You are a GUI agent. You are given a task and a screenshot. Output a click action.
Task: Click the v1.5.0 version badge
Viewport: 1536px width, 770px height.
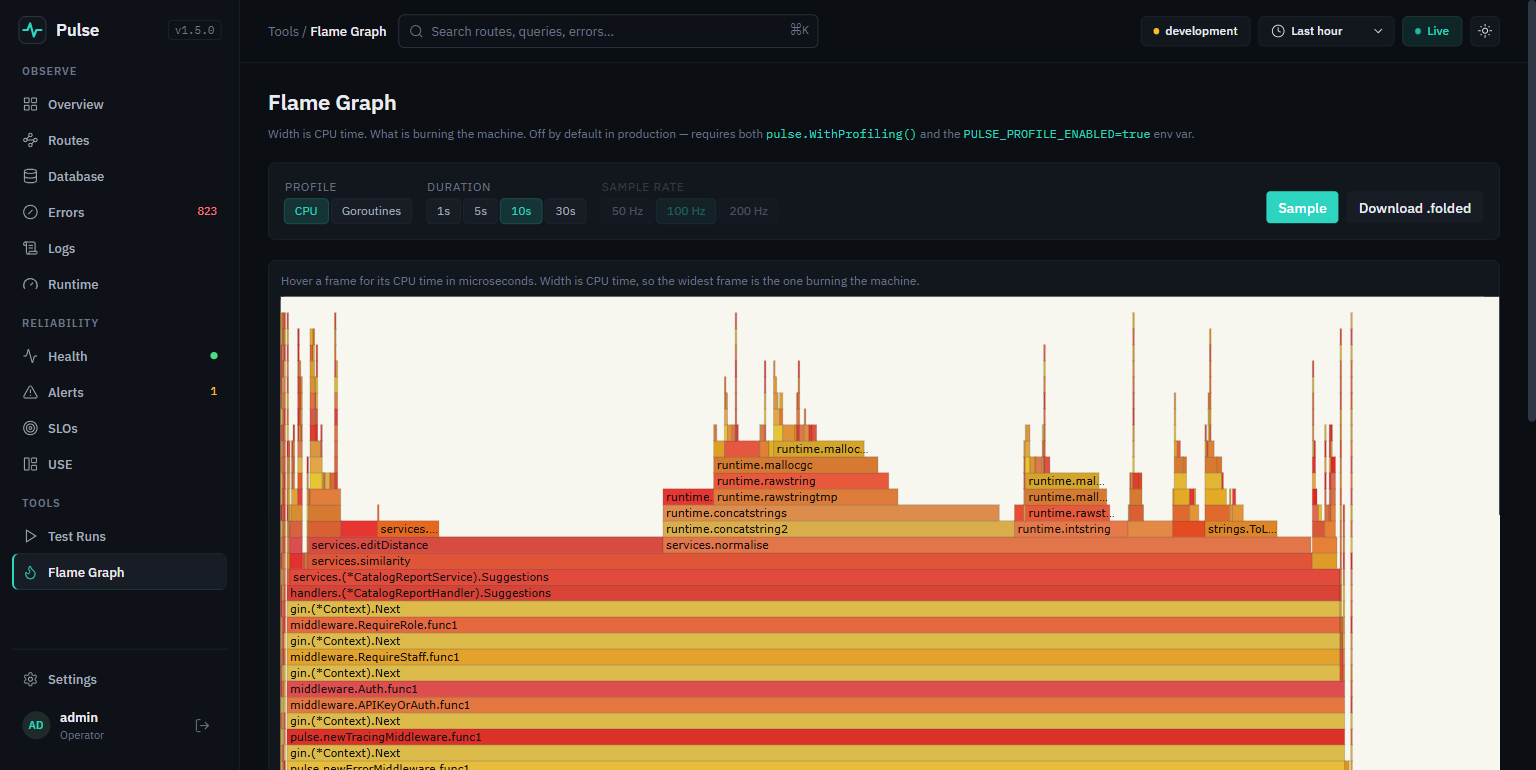coord(195,30)
